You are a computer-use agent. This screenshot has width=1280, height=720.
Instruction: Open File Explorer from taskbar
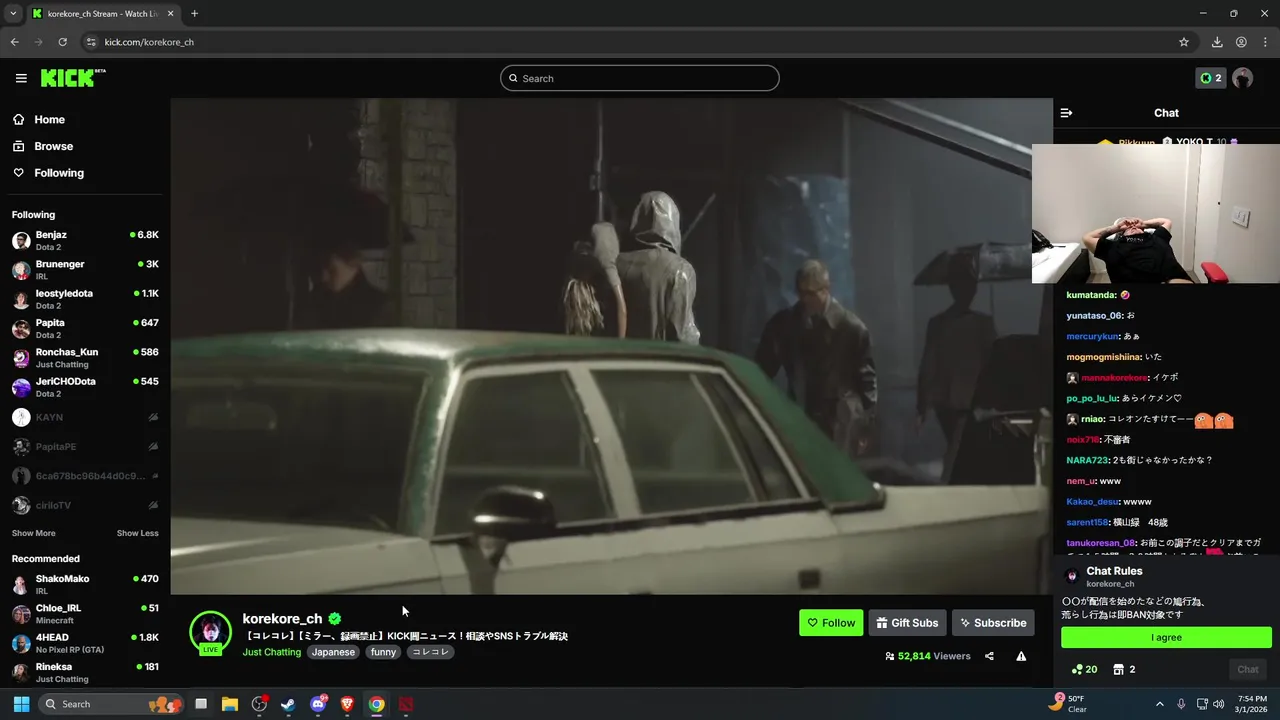(230, 704)
